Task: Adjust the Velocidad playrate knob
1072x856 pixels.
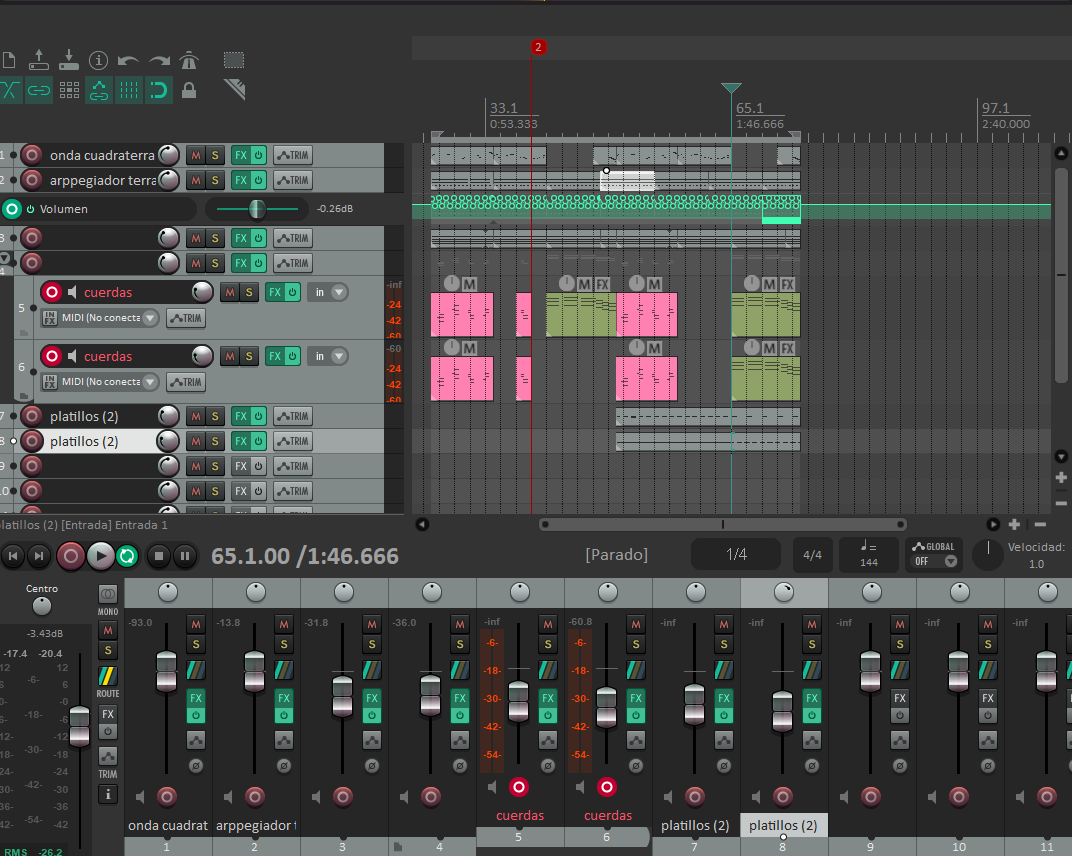Action: 987,555
